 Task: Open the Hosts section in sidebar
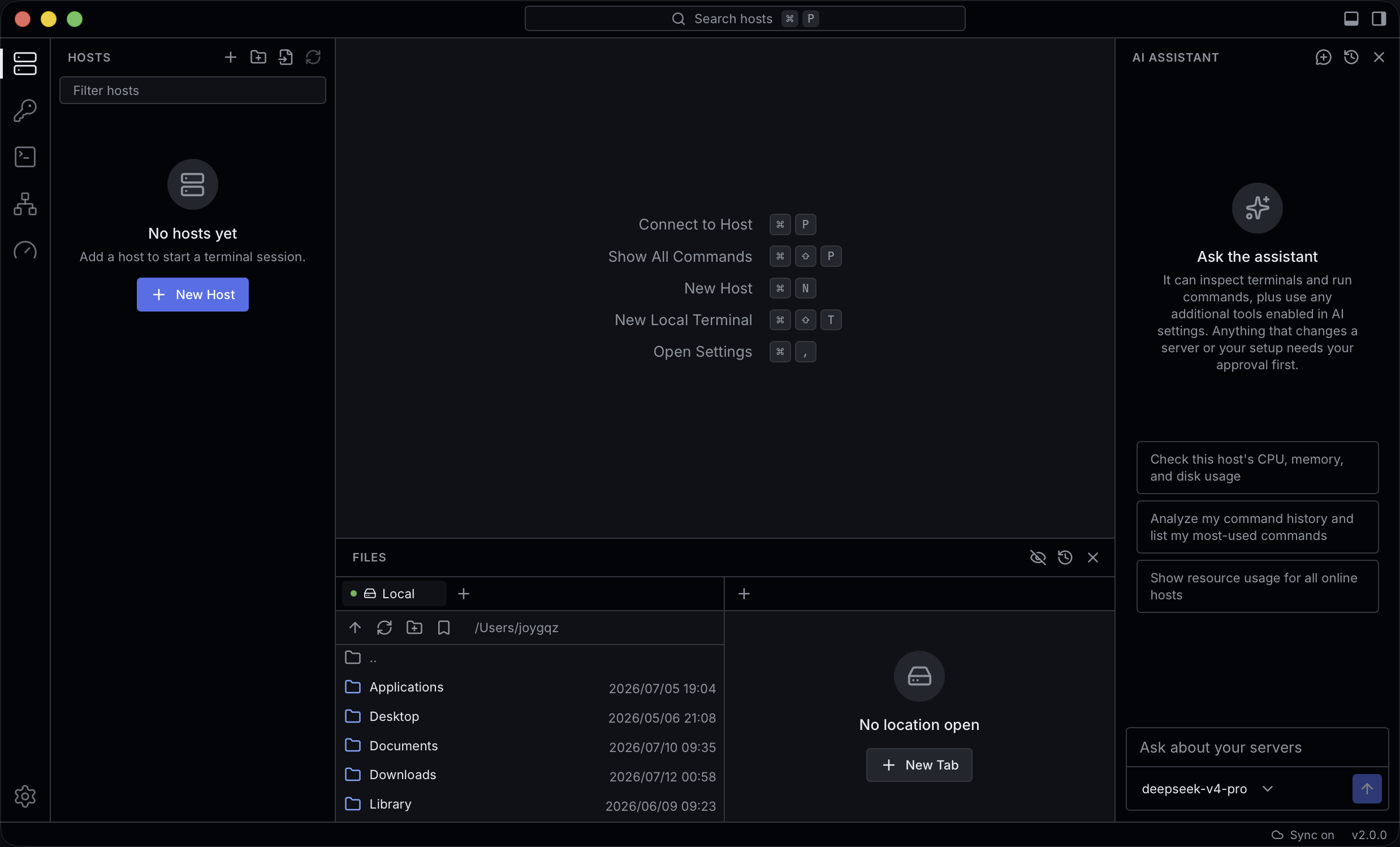click(x=25, y=63)
